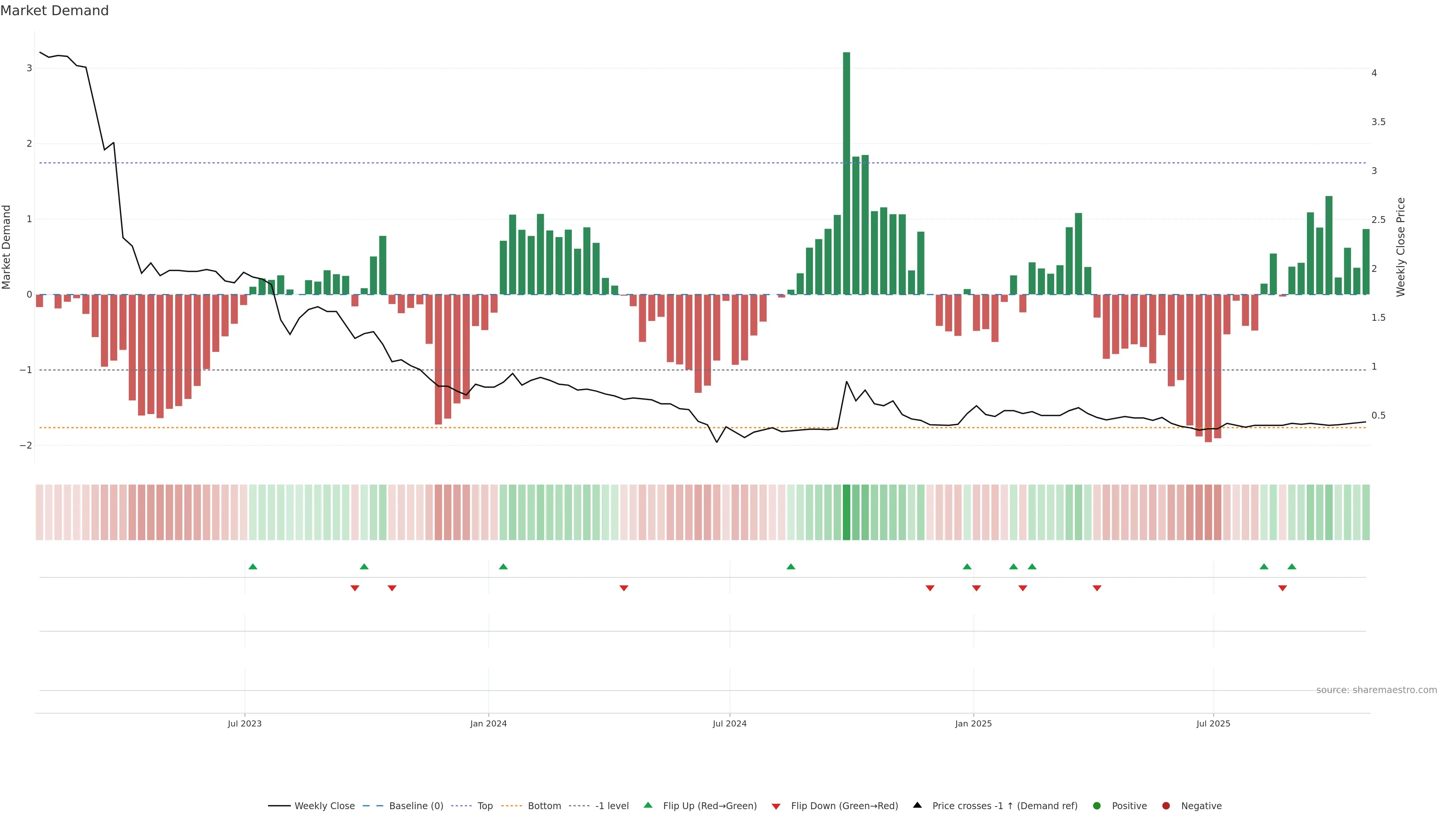
Task: Click the Weekly Close Price axis title
Action: tap(1400, 247)
